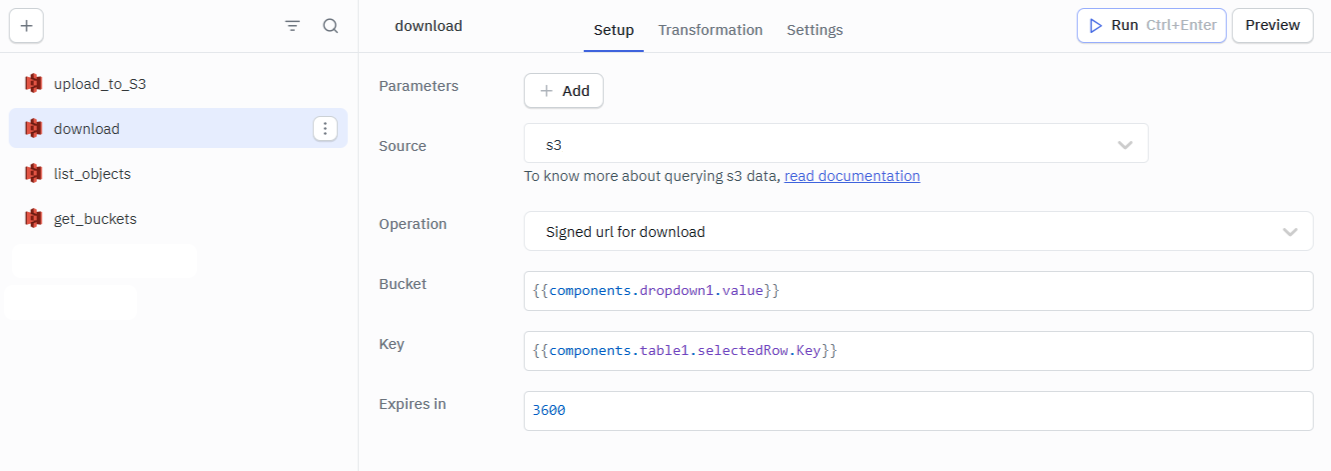Click the S3 icon beside list_objects

(x=33, y=174)
